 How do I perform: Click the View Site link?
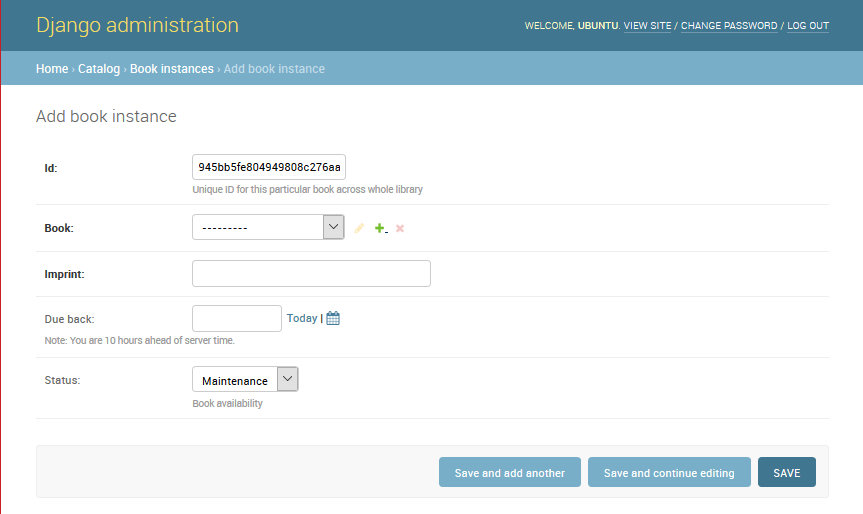tap(647, 26)
